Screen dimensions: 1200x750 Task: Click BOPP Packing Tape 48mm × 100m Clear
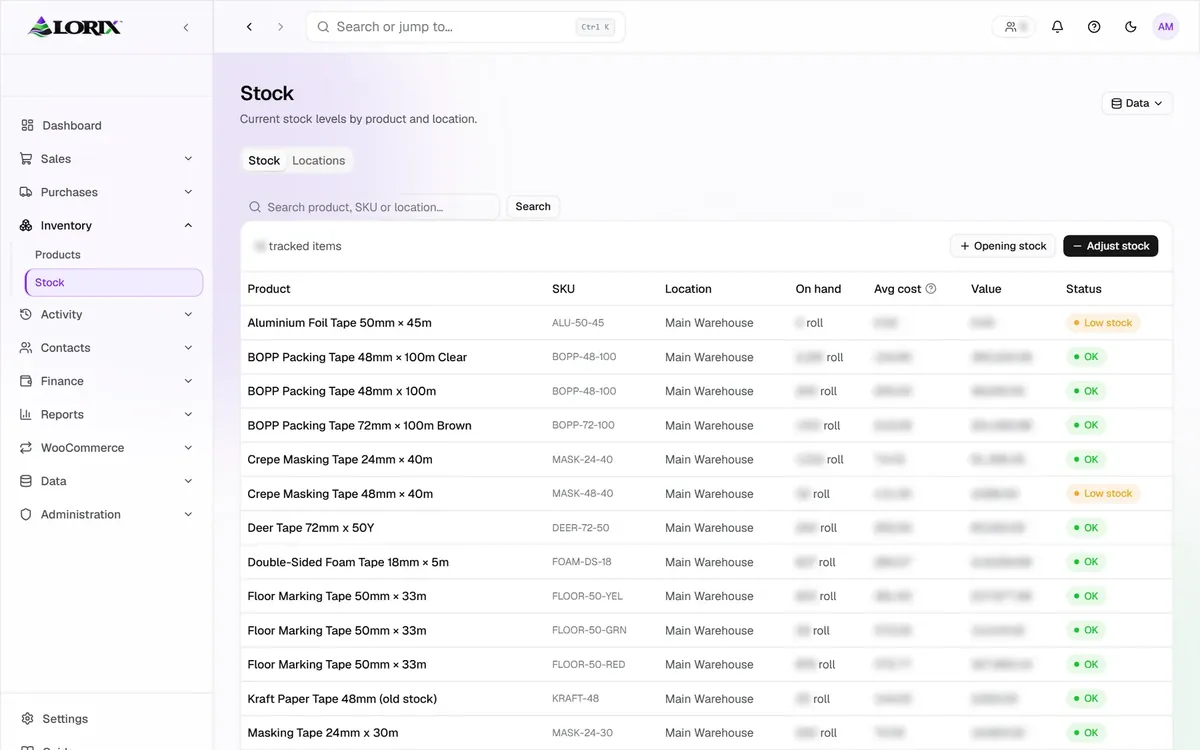(357, 357)
